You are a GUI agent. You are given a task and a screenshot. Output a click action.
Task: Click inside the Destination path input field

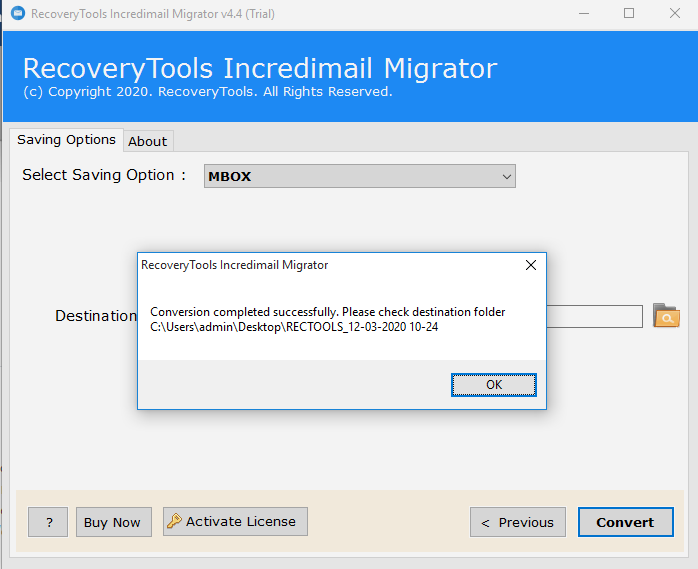click(594, 317)
